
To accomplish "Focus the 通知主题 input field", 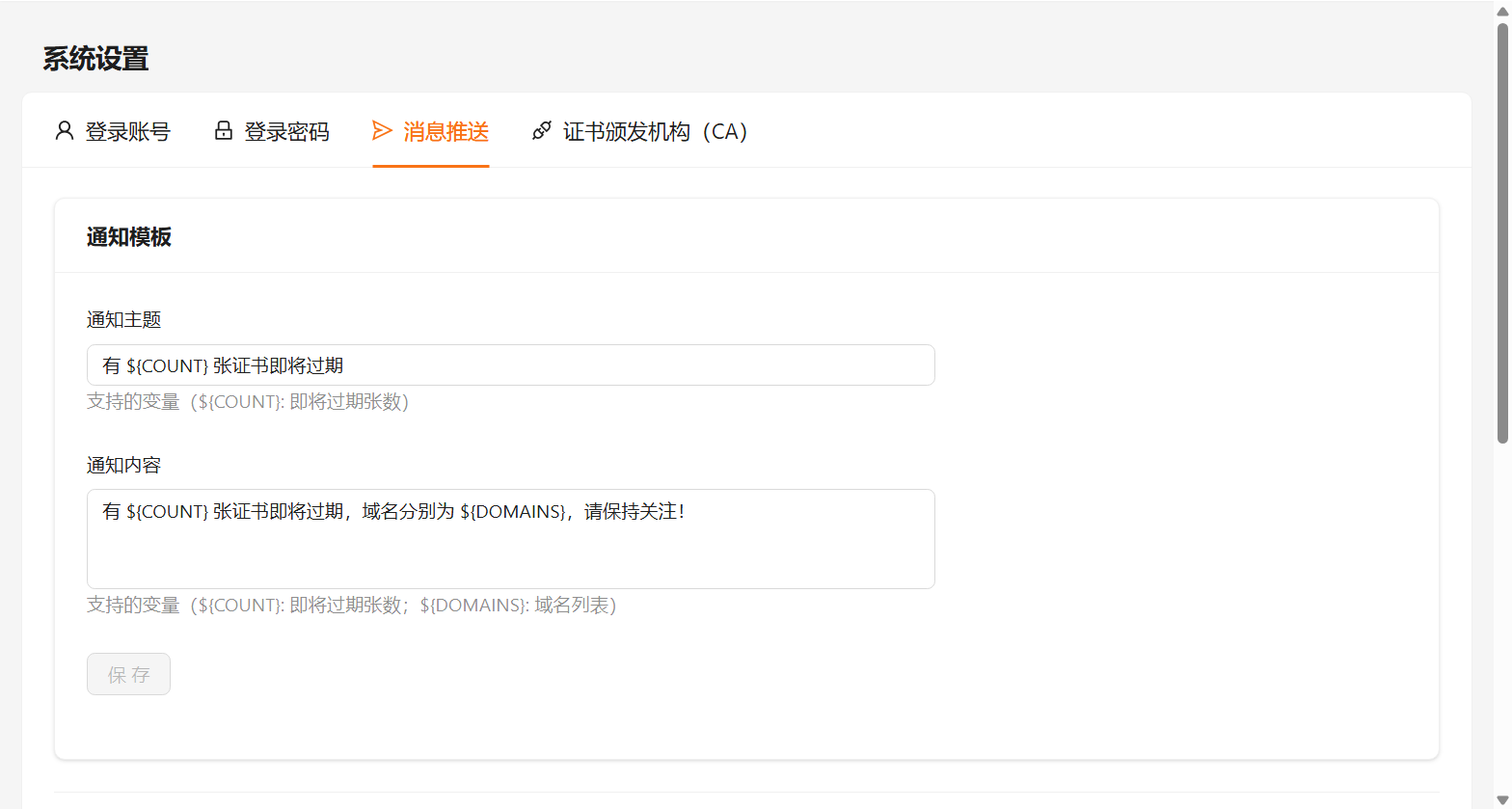I will 510,365.
